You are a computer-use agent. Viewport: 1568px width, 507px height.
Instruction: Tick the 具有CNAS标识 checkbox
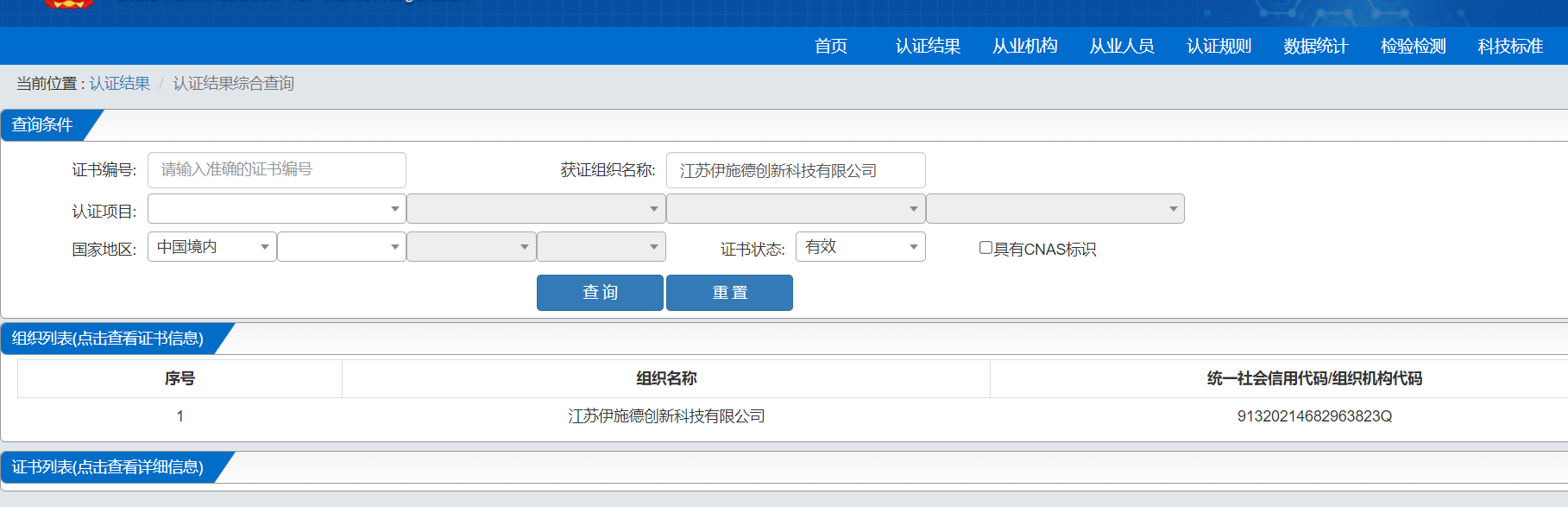(986, 248)
